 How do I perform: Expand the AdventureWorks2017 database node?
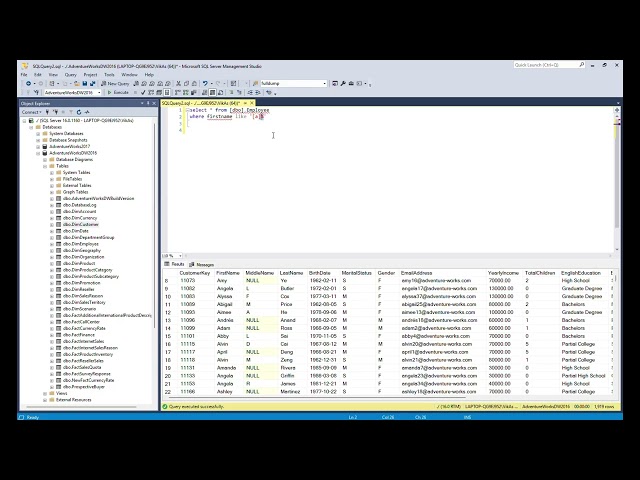(x=38, y=147)
